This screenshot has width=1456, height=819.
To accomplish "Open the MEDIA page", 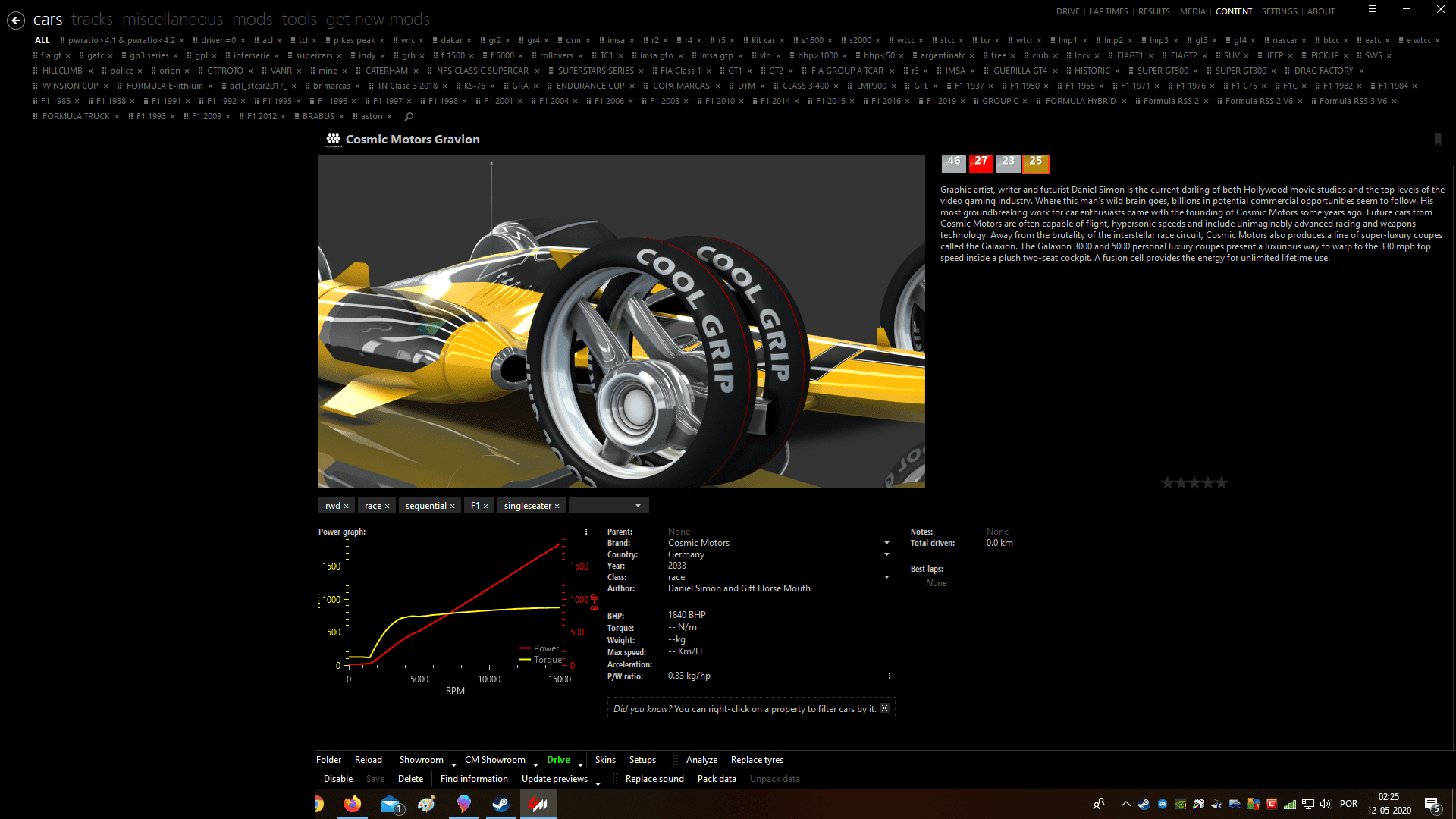I will point(1192,11).
